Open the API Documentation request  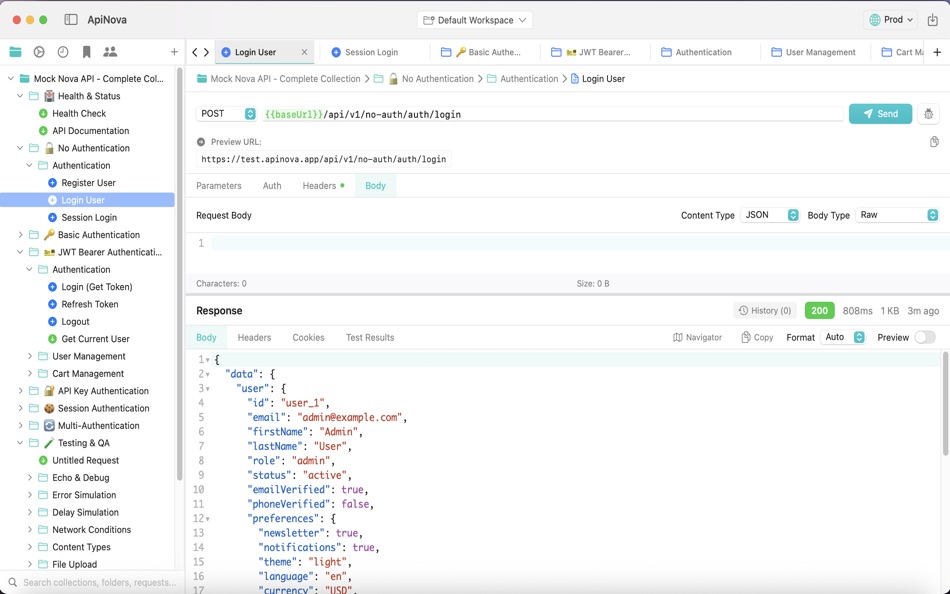click(x=90, y=131)
